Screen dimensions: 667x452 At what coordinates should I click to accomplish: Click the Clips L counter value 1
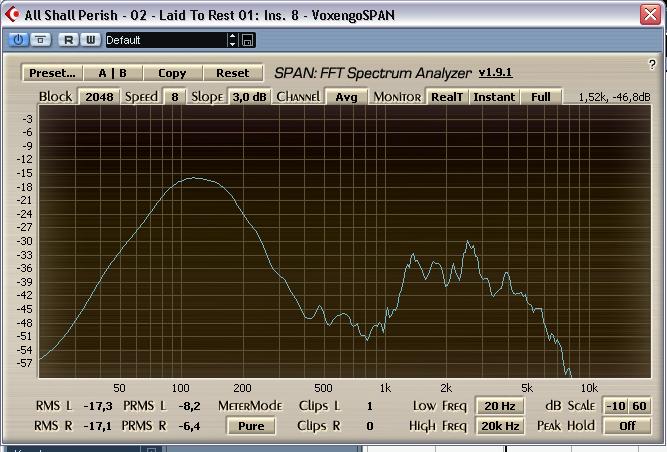370,406
